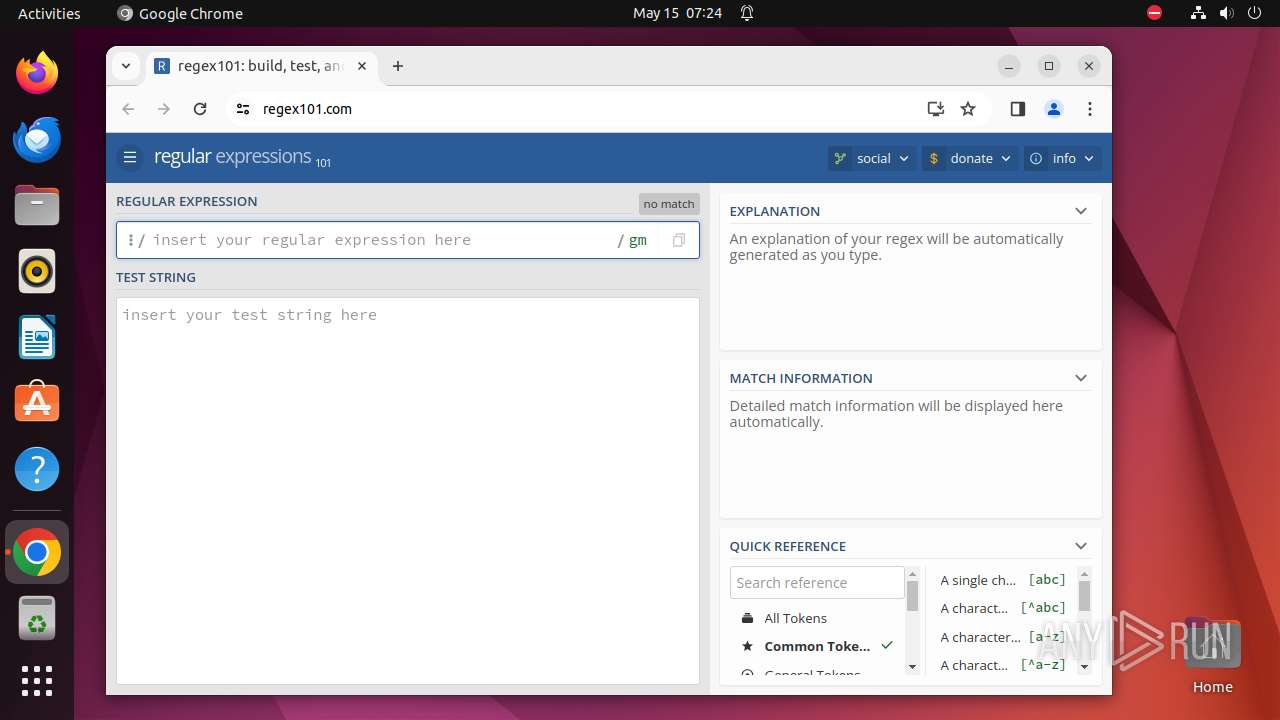Select the [a-z] character range reference
Image resolution: width=1280 pixels, height=720 pixels.
(1003, 637)
